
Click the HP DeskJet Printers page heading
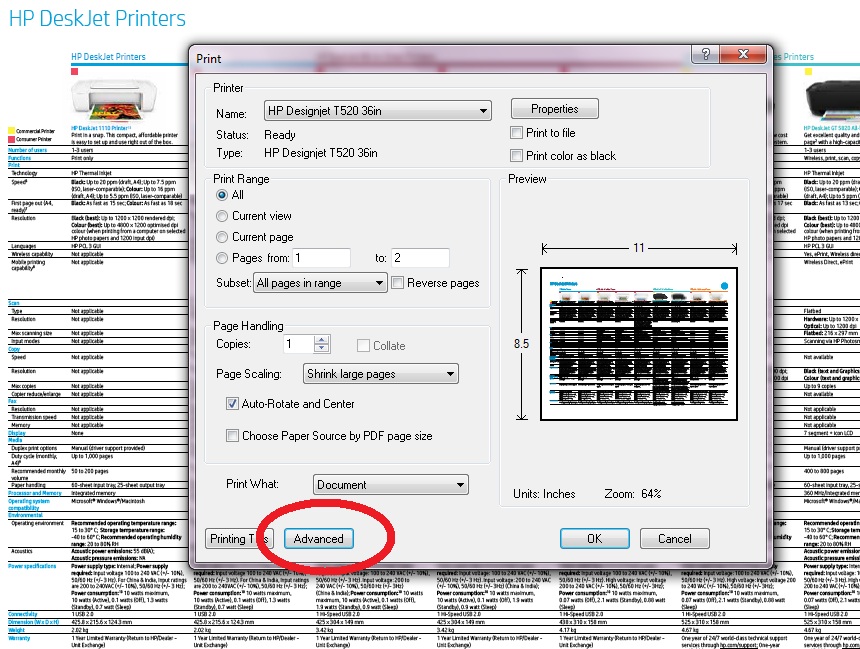tap(94, 18)
